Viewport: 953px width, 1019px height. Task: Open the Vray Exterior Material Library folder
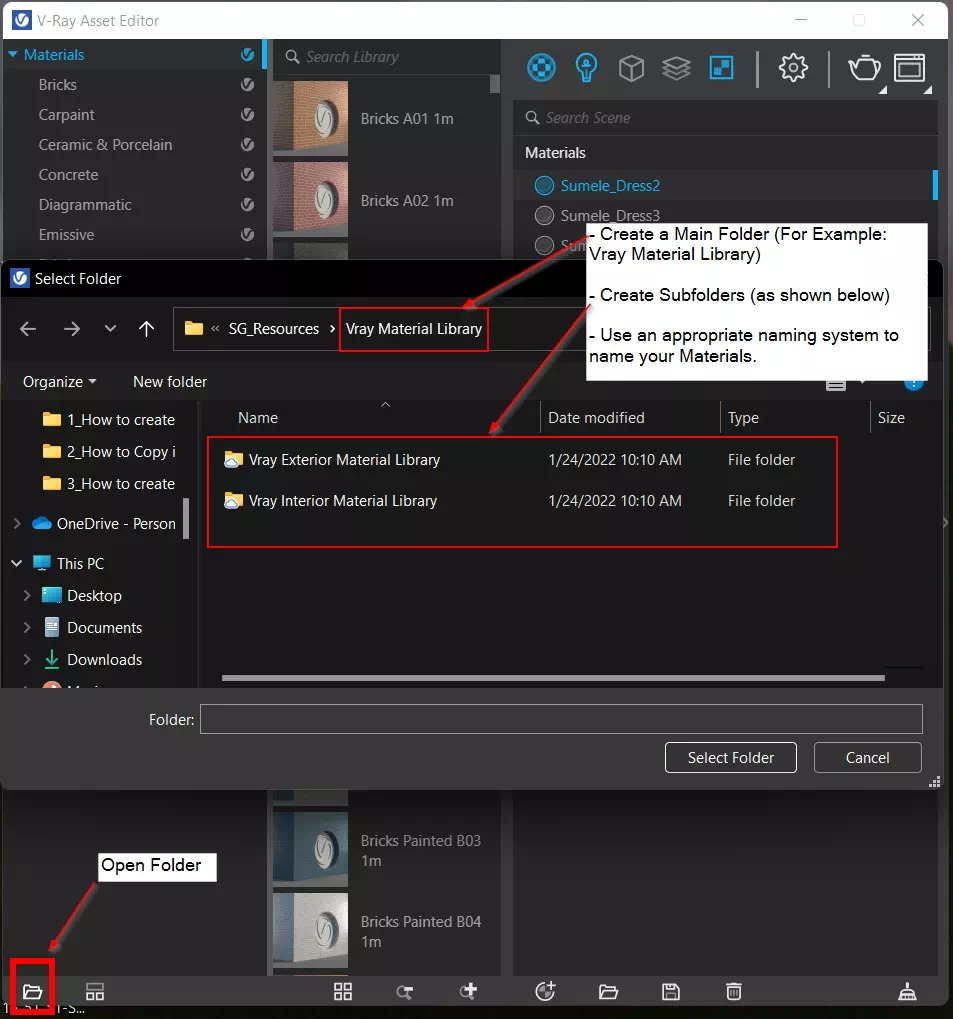[344, 460]
